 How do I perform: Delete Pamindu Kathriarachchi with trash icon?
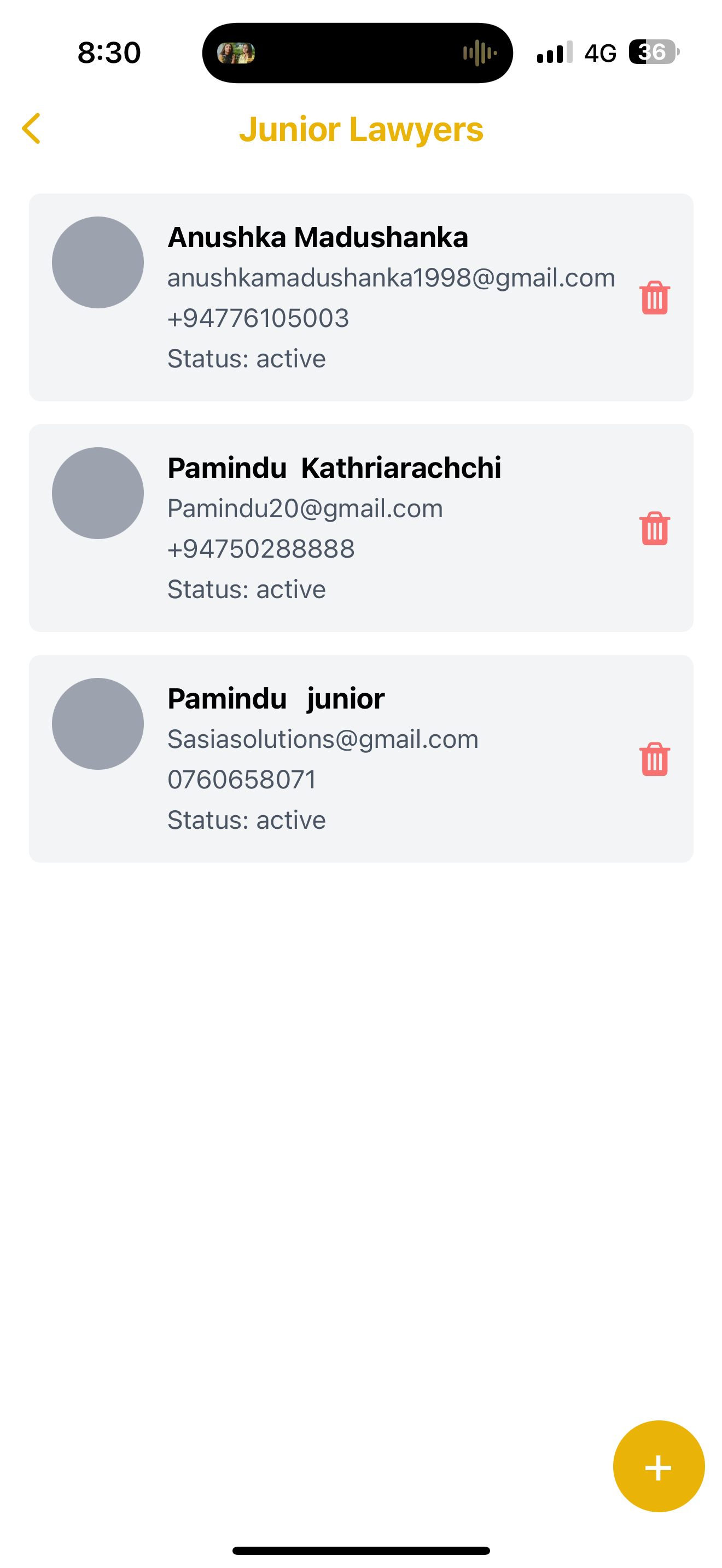[654, 528]
